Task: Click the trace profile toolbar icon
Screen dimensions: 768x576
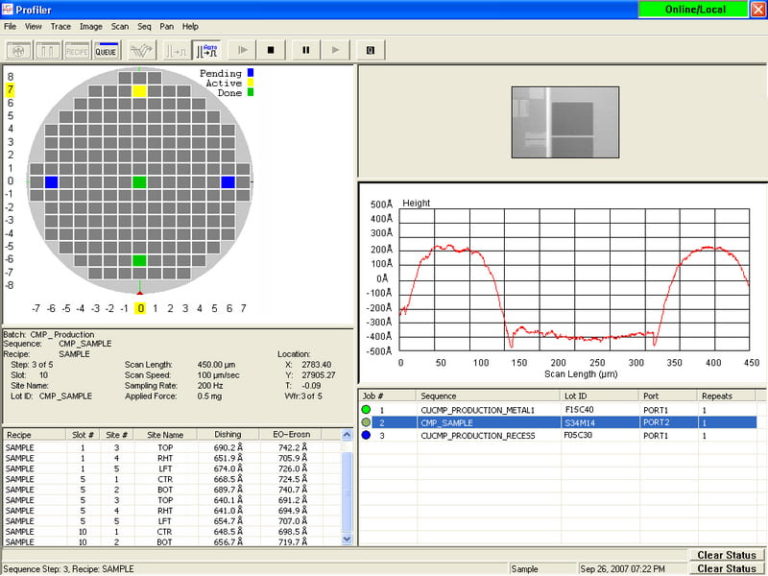Action: click(x=143, y=49)
